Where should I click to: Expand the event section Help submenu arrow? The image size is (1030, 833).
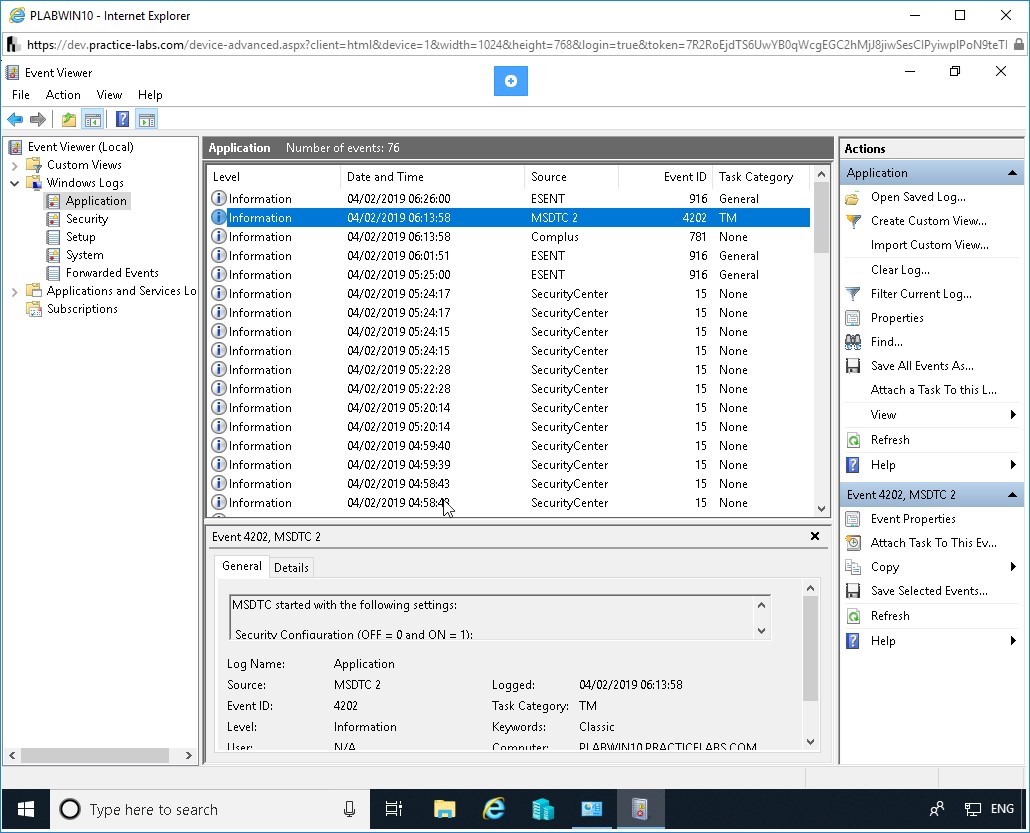(x=1013, y=641)
